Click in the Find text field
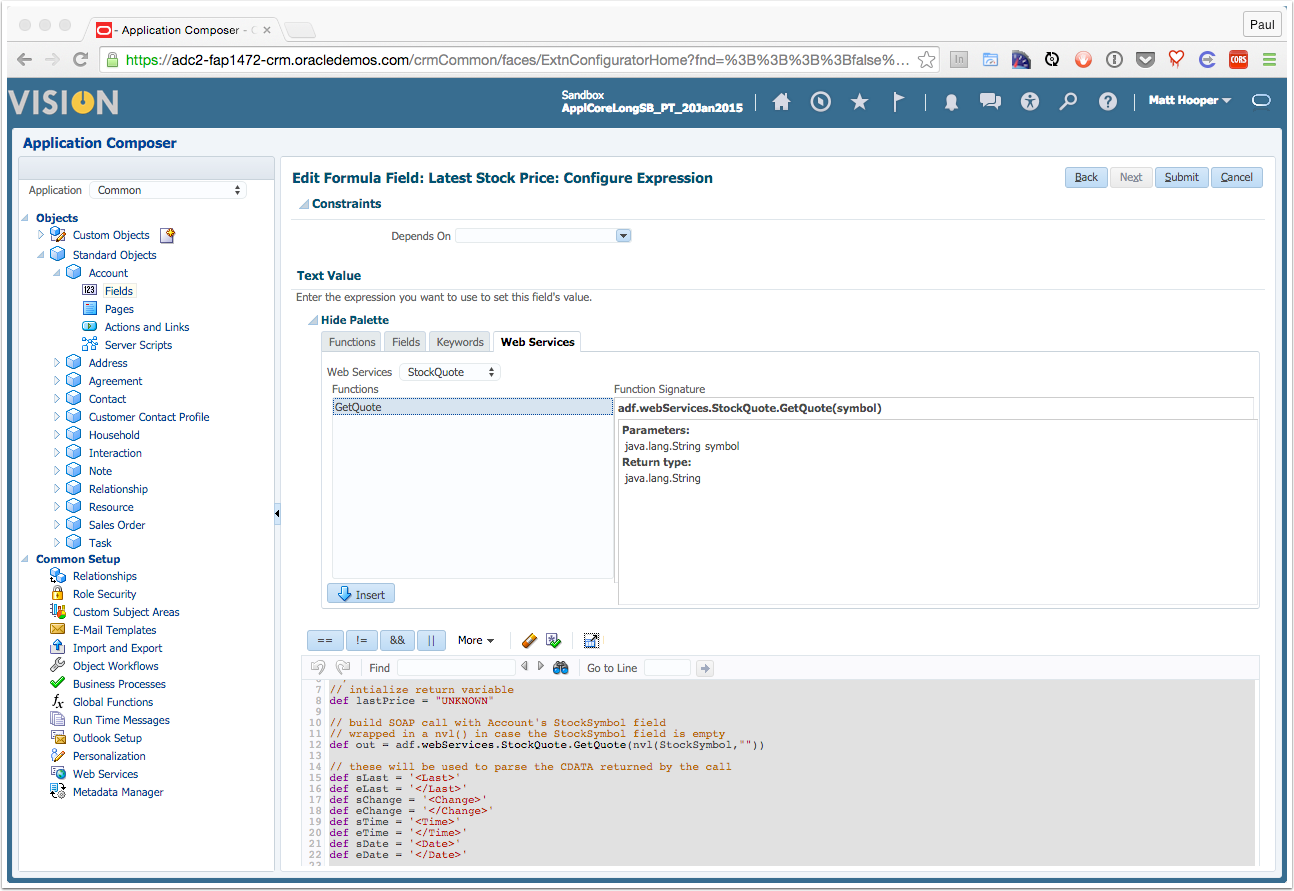 [456, 668]
